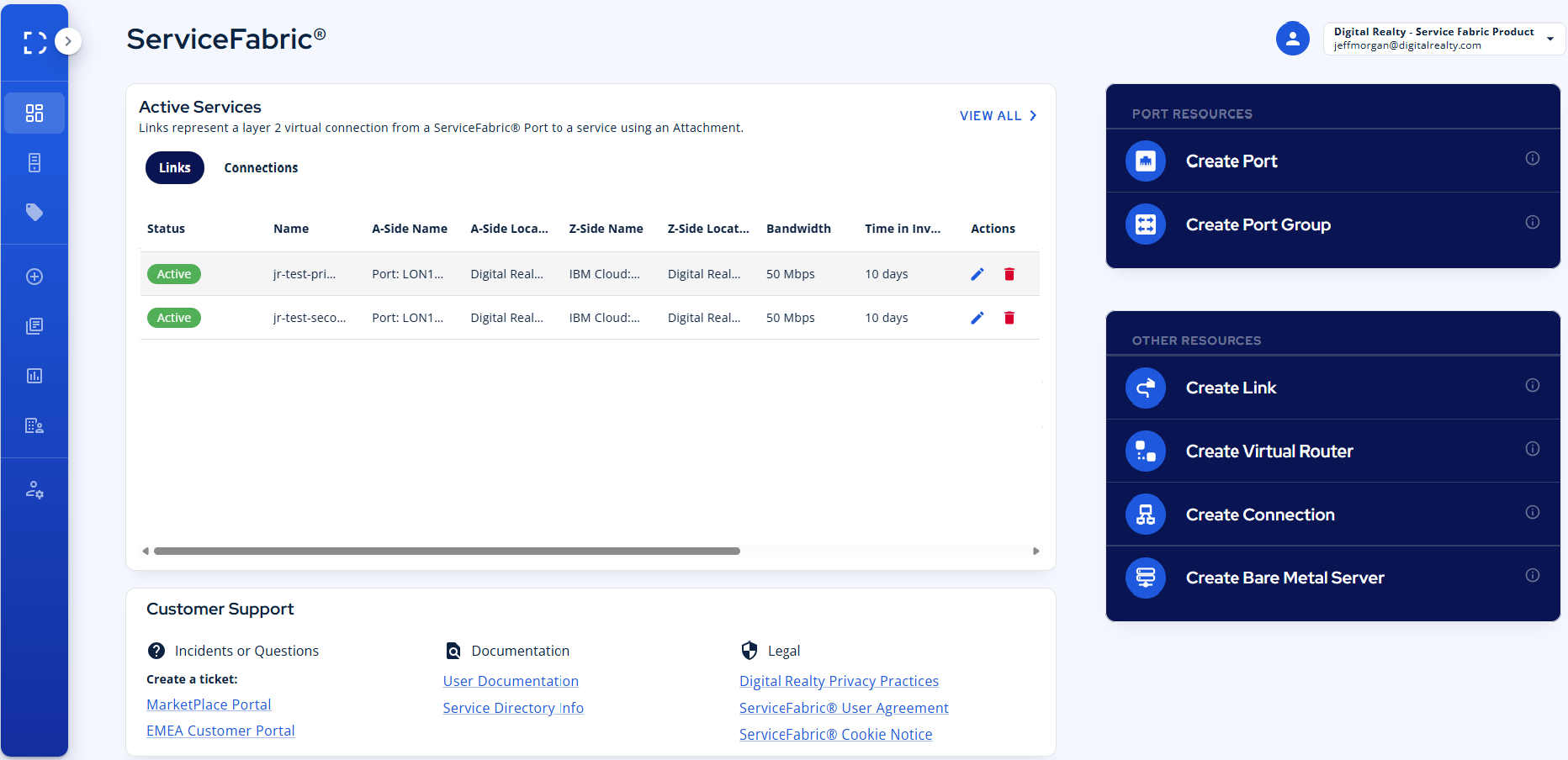
Task: Click the Incidents or Questions help icon
Action: coord(156,651)
